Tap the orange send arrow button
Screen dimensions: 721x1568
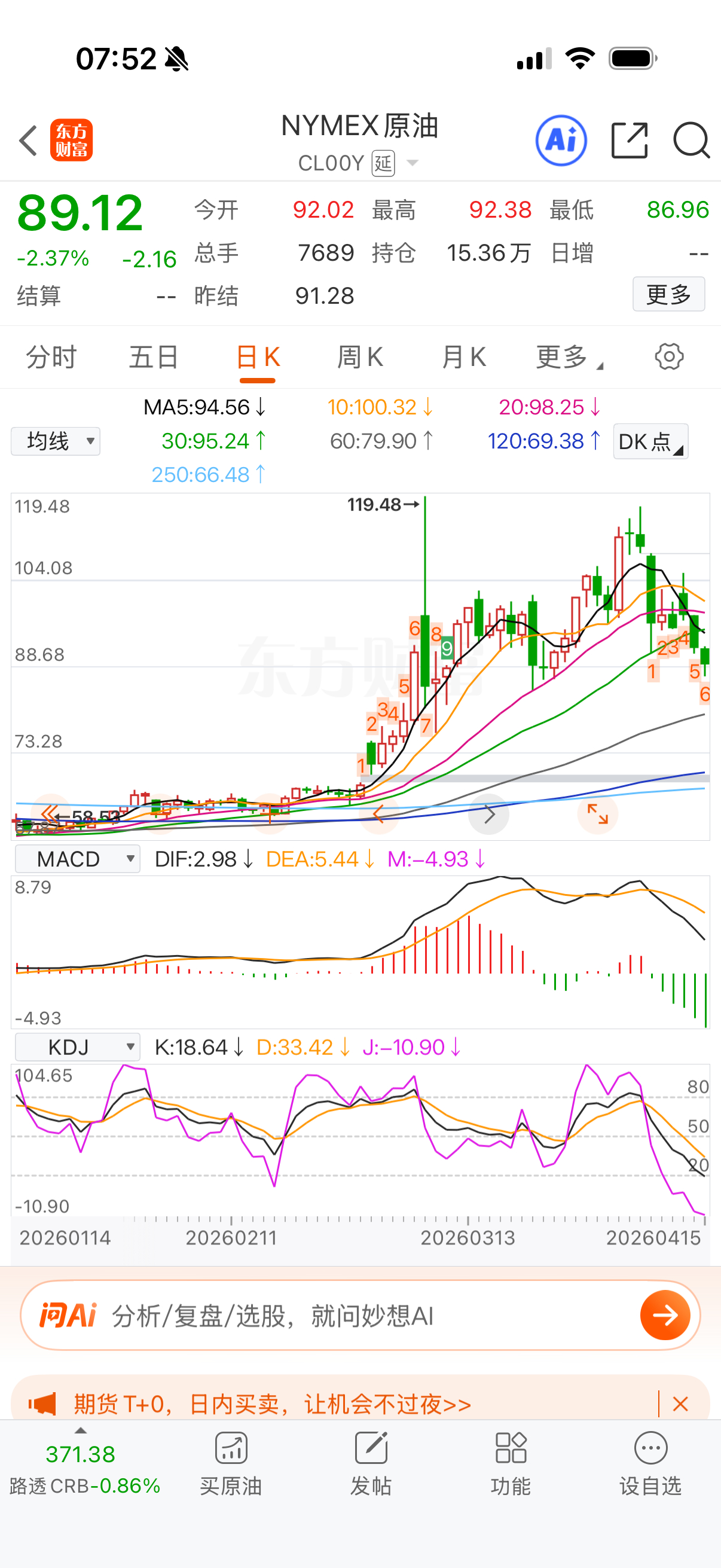coord(665,1315)
